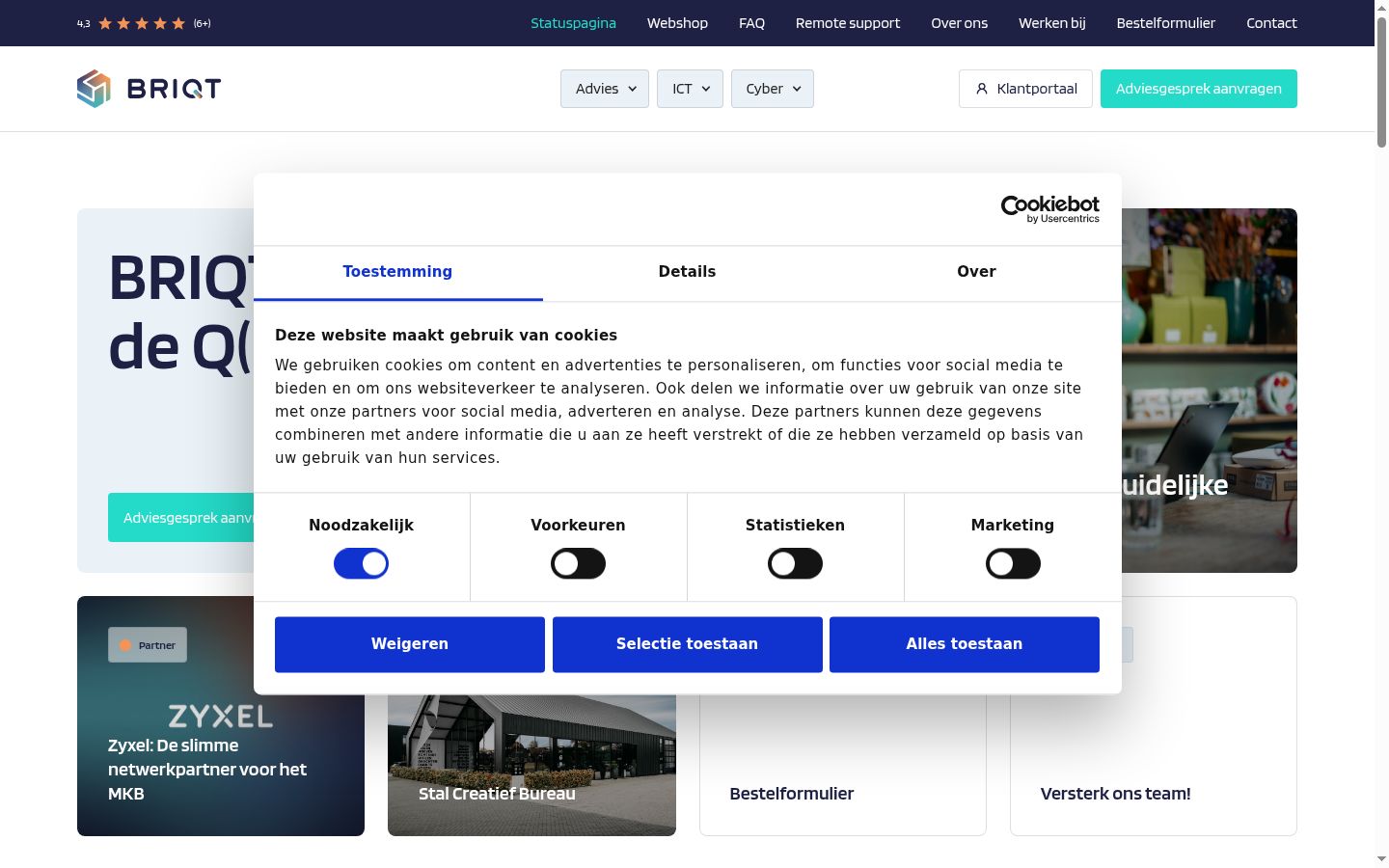Click 'Deze website maakt gebruik van cookies' heading
This screenshot has height=868, width=1389.
click(446, 336)
